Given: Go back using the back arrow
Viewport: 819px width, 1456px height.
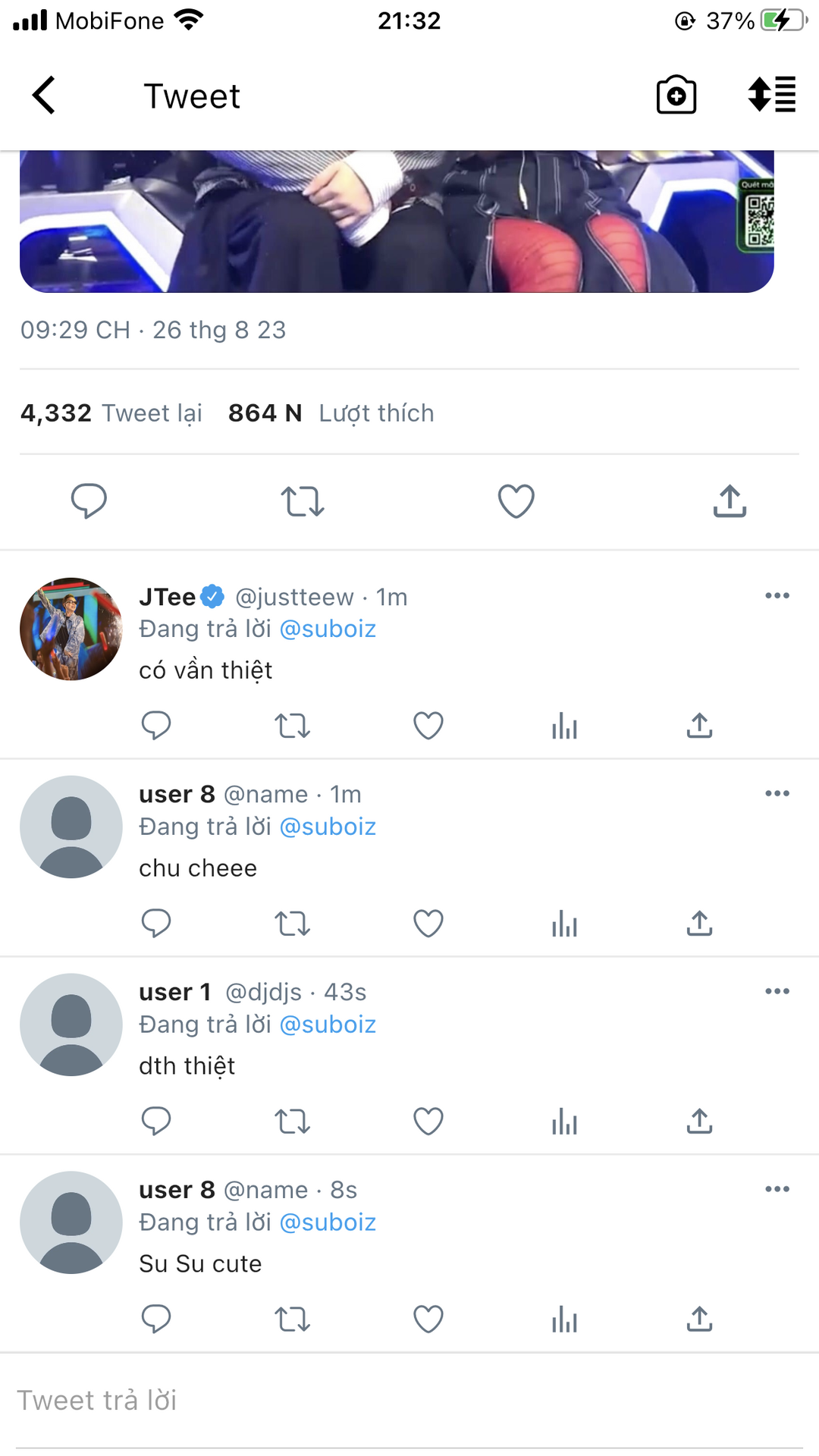Looking at the screenshot, I should [44, 96].
